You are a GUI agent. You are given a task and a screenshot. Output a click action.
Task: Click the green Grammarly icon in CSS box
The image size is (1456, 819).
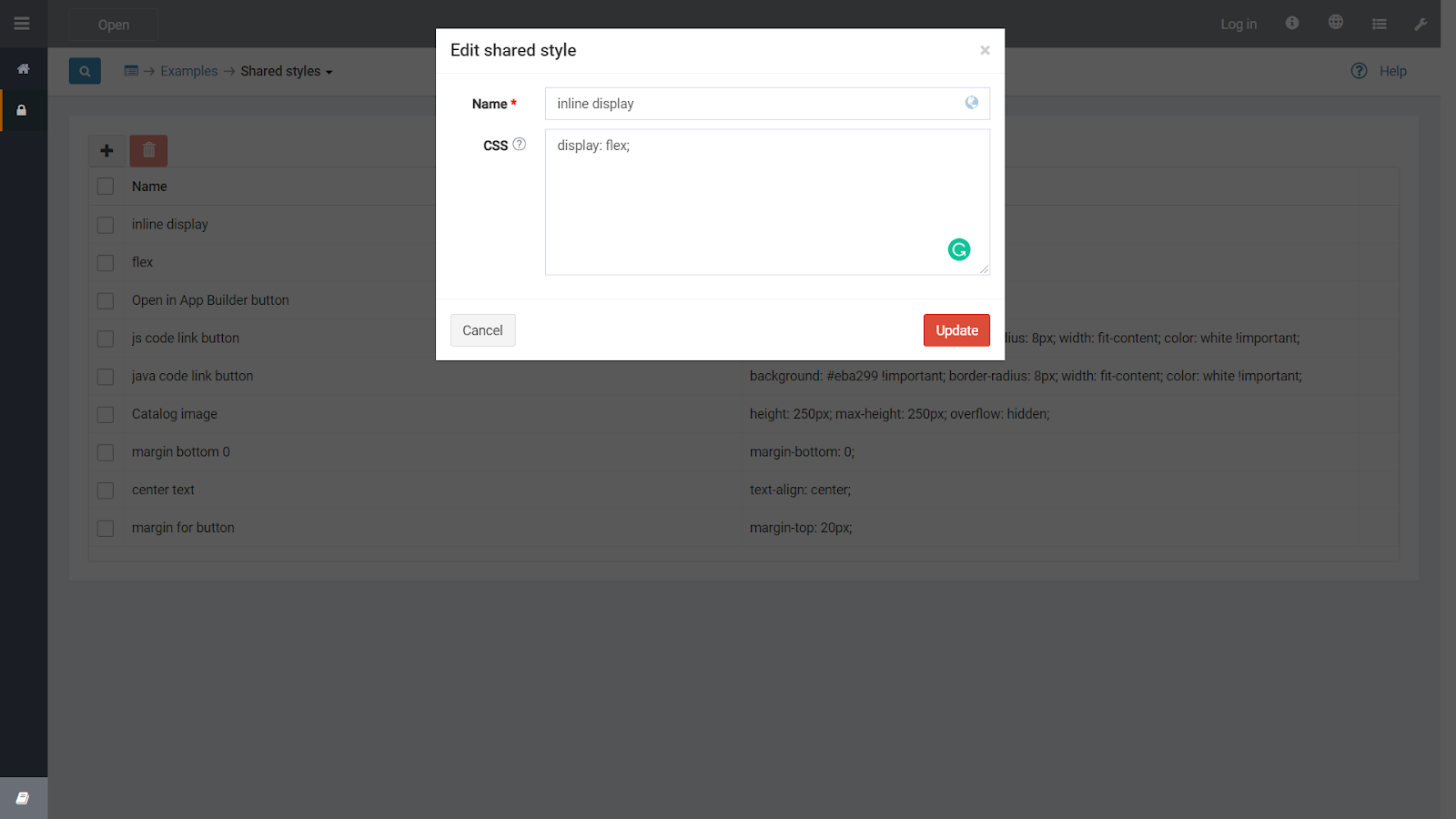click(959, 249)
